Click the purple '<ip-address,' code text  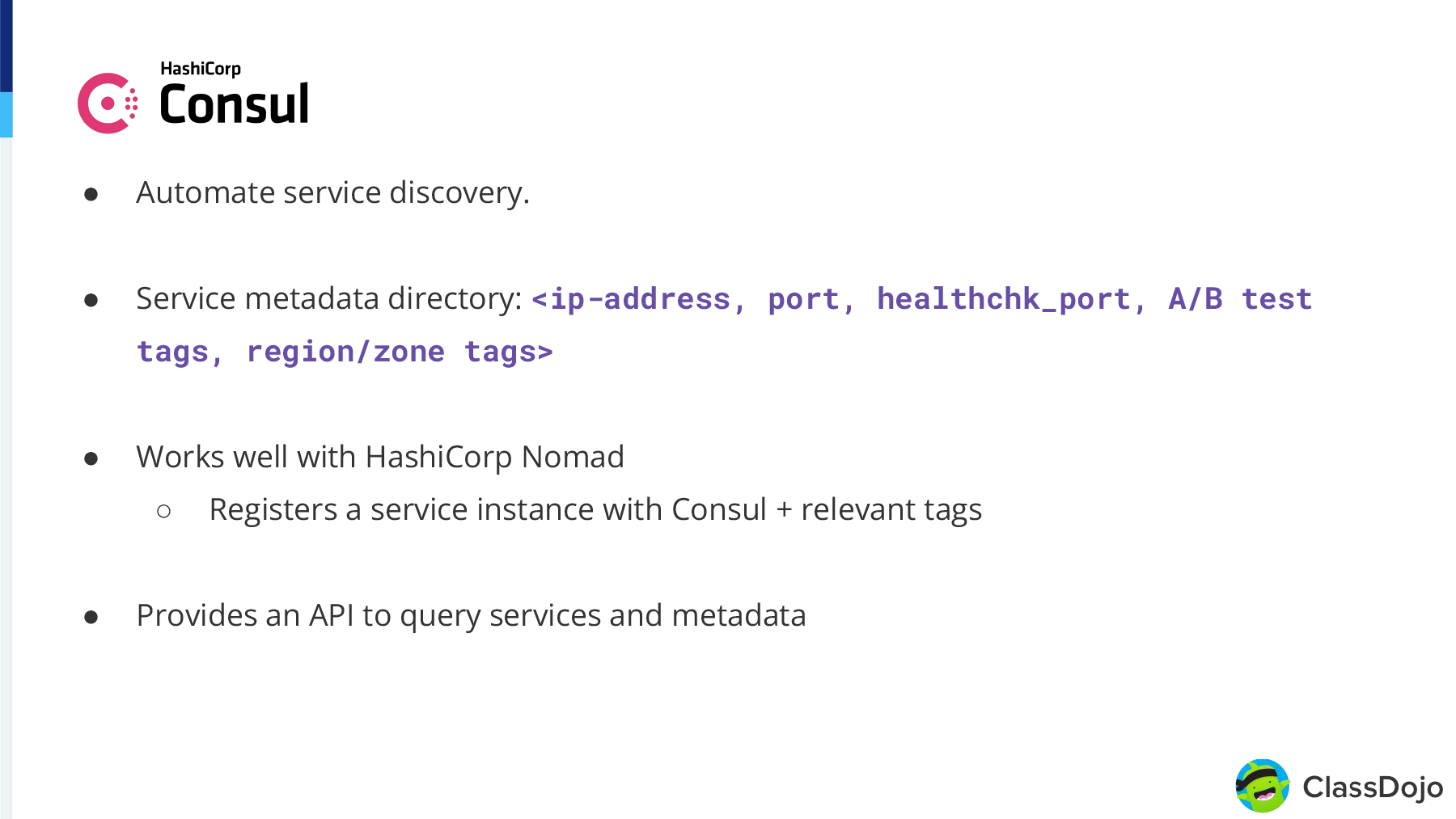coord(638,299)
